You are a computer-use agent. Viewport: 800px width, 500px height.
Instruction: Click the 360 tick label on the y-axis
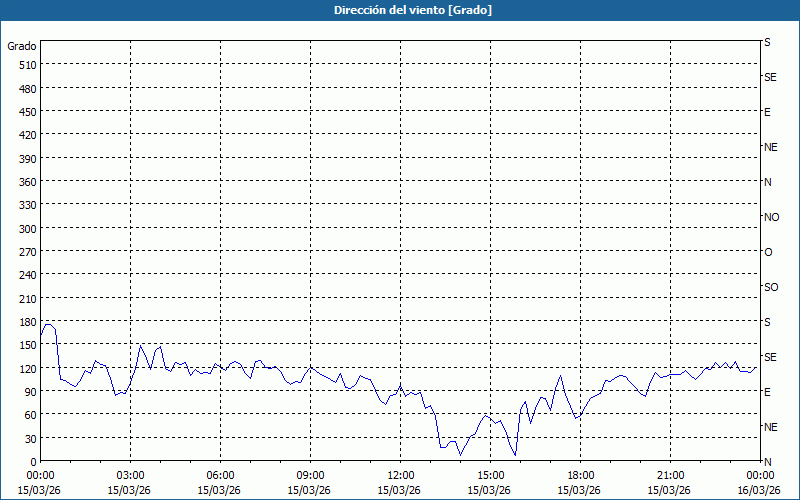point(26,182)
